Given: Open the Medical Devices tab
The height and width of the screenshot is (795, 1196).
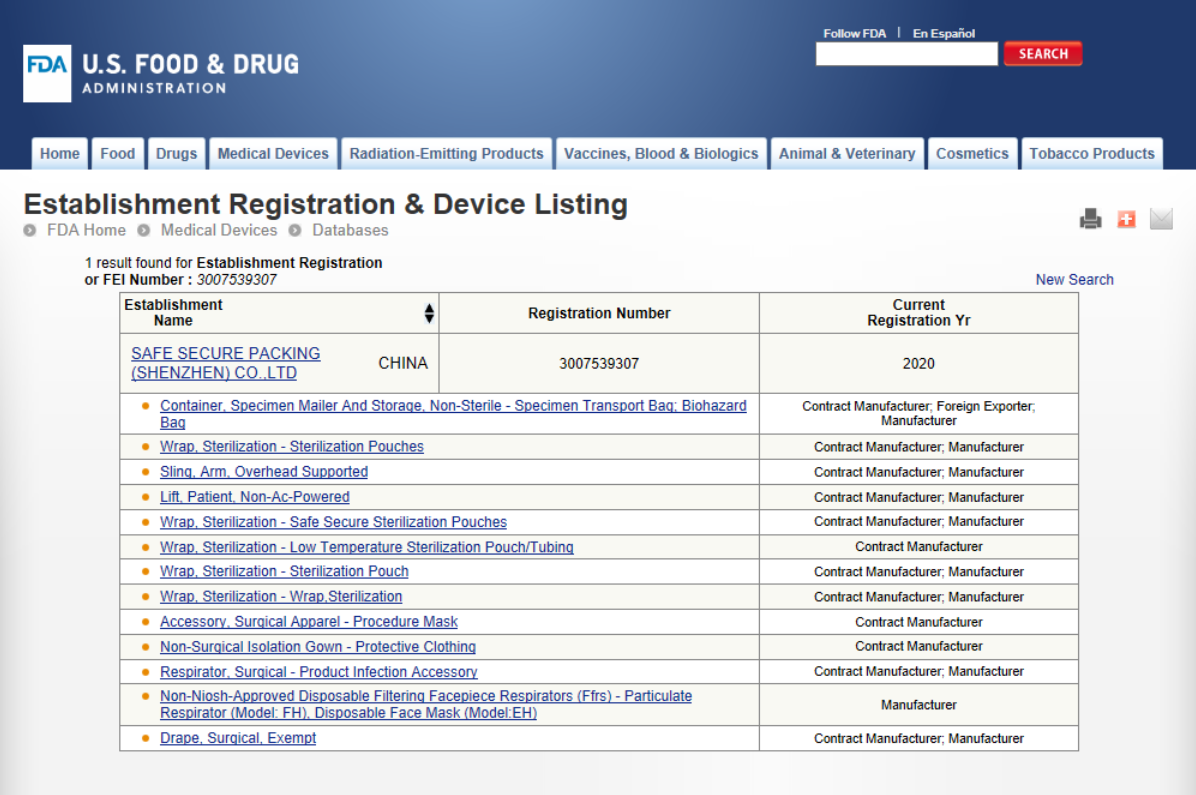Looking at the screenshot, I should point(273,153).
